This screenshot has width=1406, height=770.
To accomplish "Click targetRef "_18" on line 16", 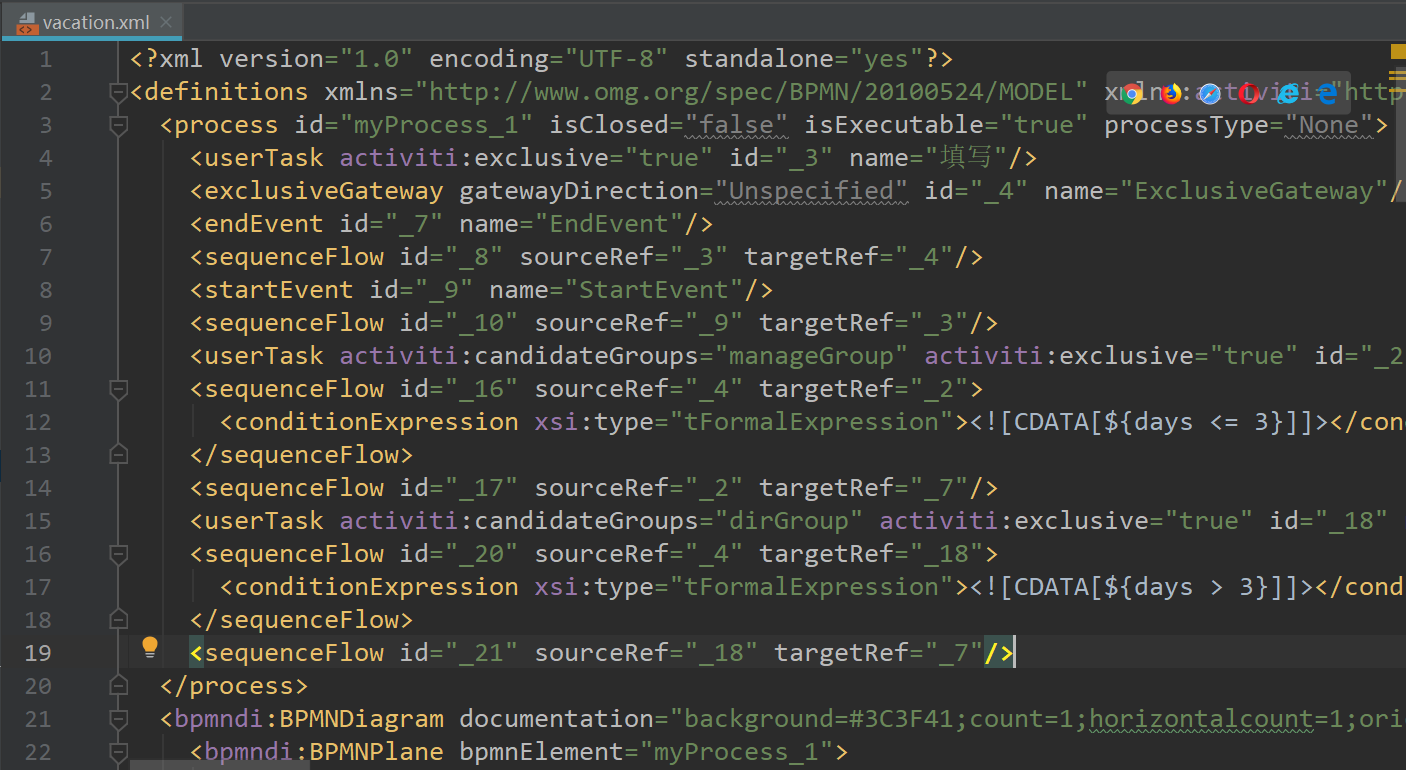I will point(945,554).
